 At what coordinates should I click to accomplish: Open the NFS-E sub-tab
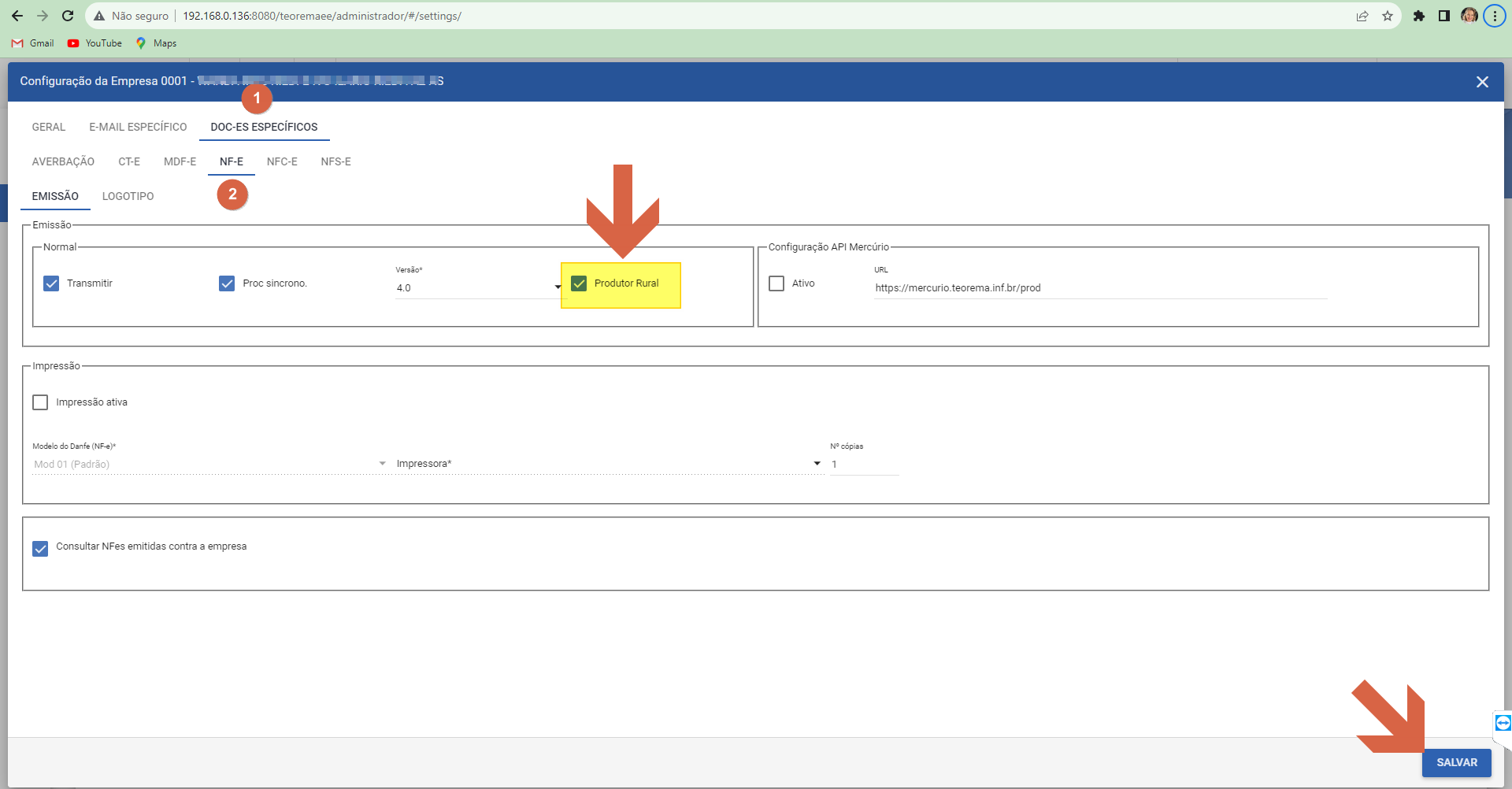(335, 161)
